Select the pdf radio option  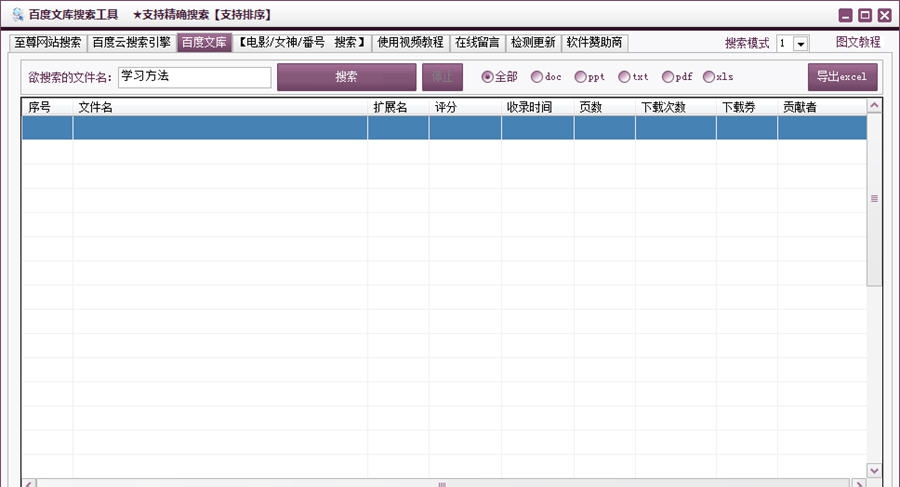[677, 77]
